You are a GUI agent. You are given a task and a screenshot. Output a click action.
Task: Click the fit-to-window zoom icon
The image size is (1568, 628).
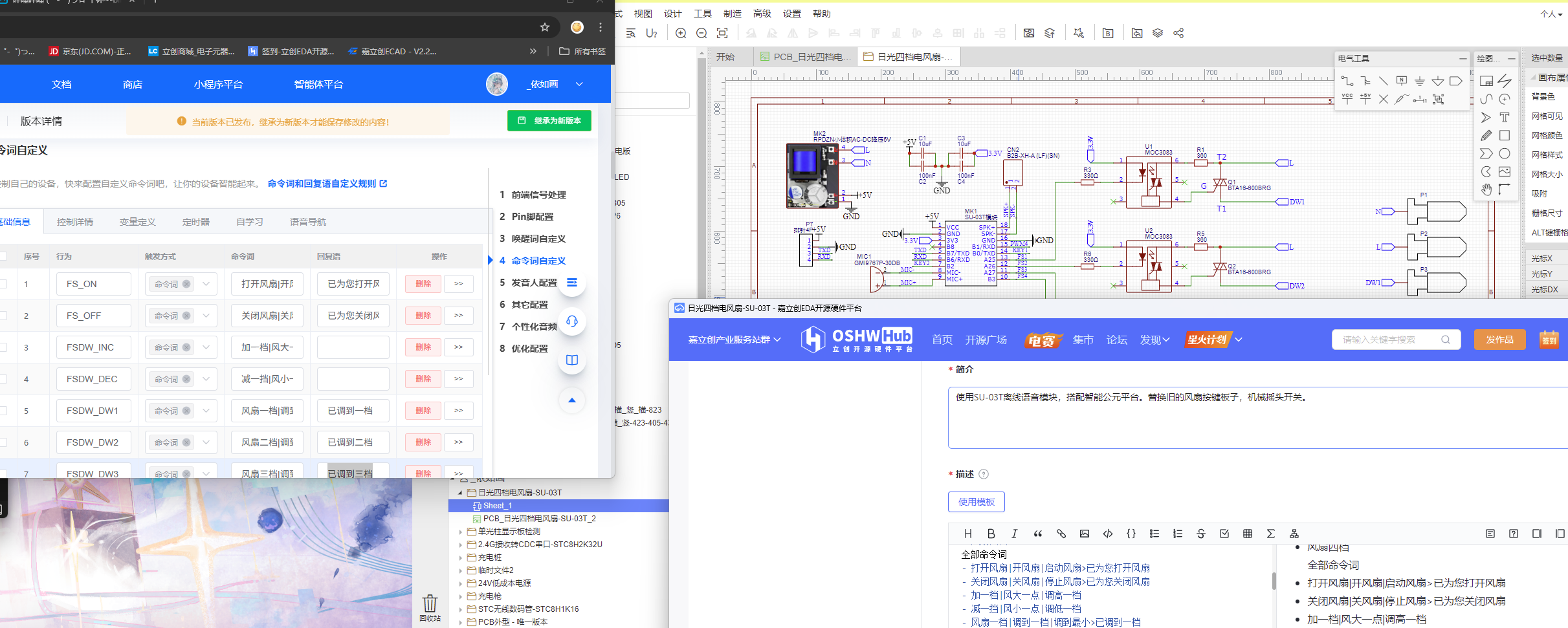coord(722,33)
